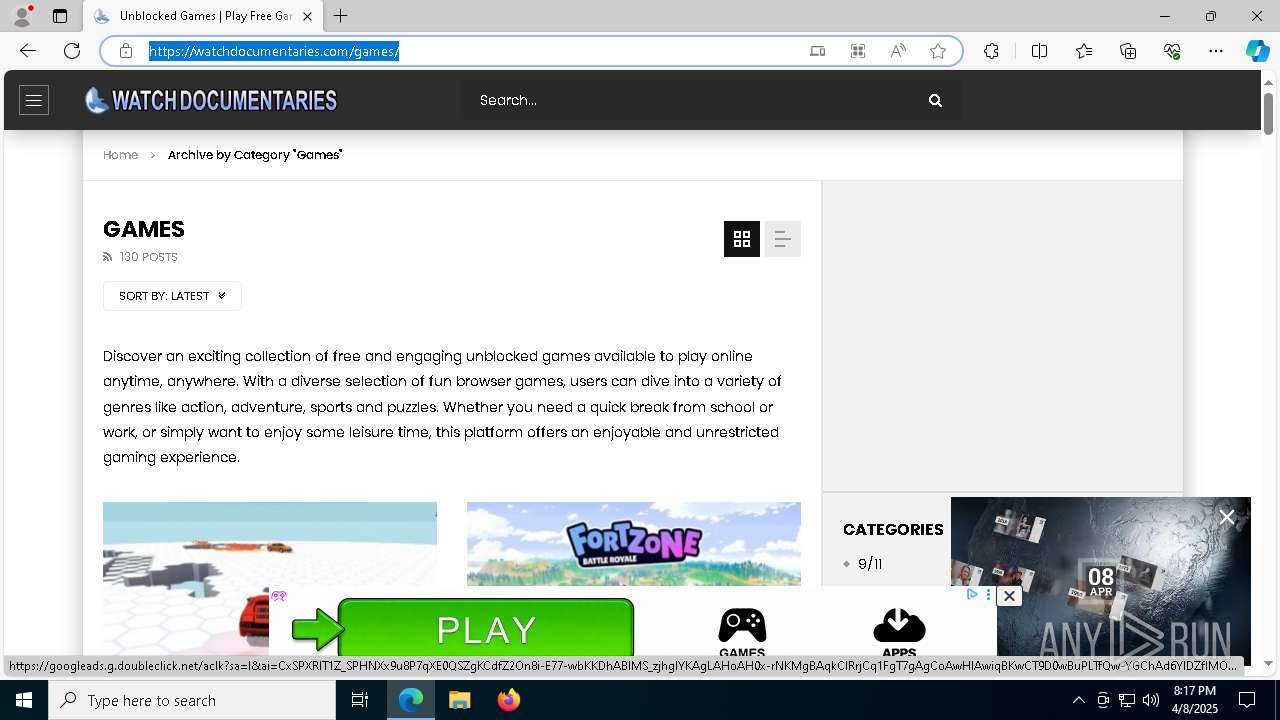1280x720 pixels.
Task: Open File Explorer from taskbar
Action: pyautogui.click(x=460, y=700)
